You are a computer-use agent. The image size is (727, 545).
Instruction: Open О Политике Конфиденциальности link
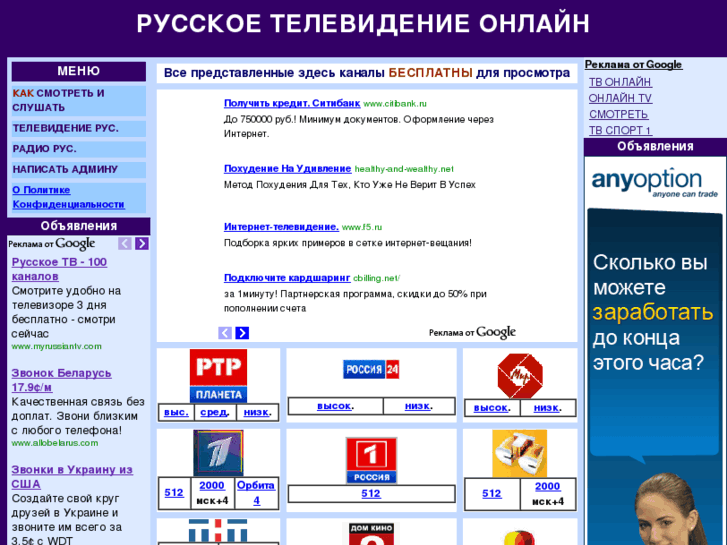click(x=69, y=197)
